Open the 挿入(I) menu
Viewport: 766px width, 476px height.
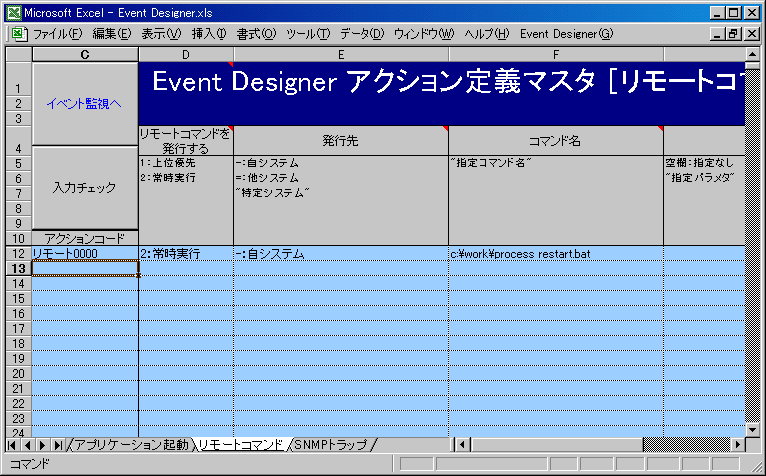click(x=209, y=34)
